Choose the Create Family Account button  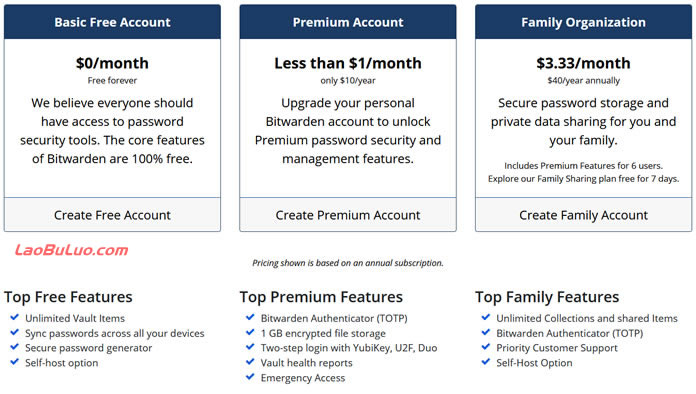[x=583, y=215]
